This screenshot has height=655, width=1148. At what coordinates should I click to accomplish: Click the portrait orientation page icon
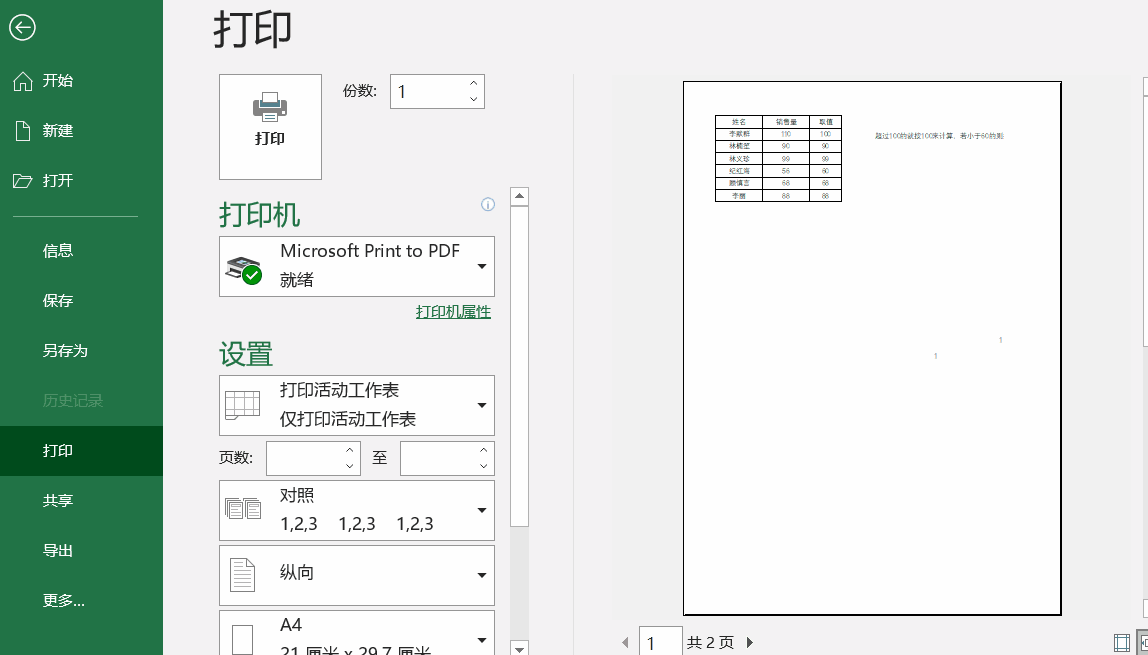tap(243, 575)
